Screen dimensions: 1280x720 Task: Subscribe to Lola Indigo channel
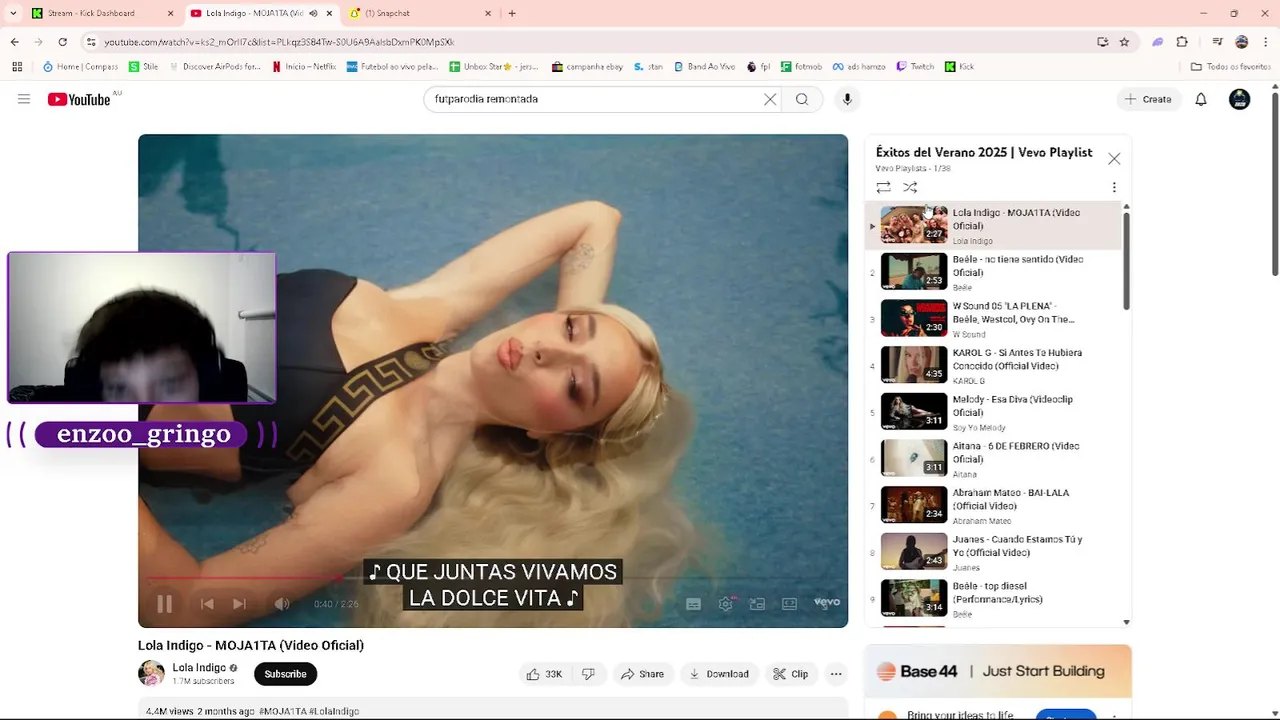coord(285,674)
